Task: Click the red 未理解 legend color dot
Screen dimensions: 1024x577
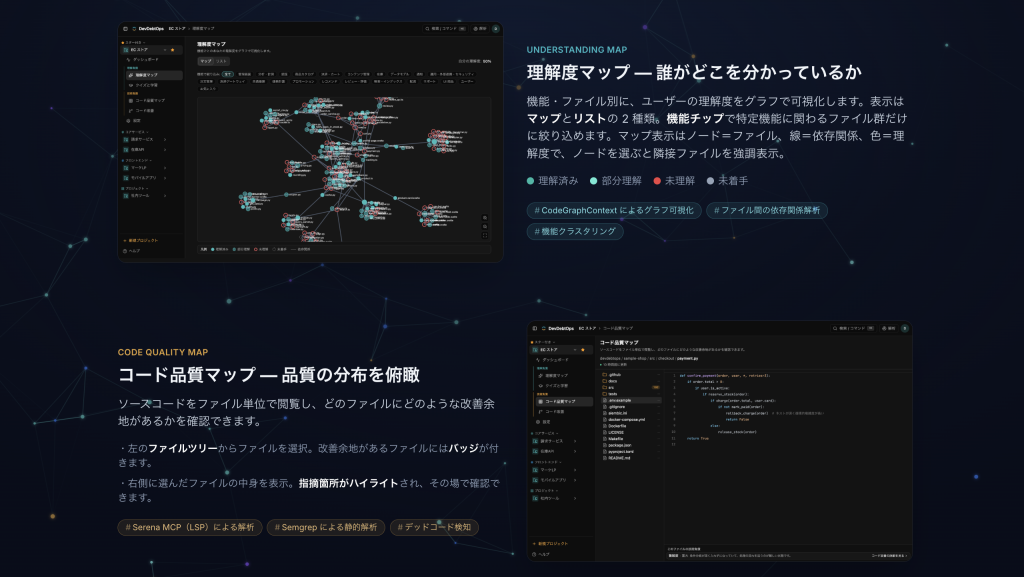Action: click(x=657, y=181)
